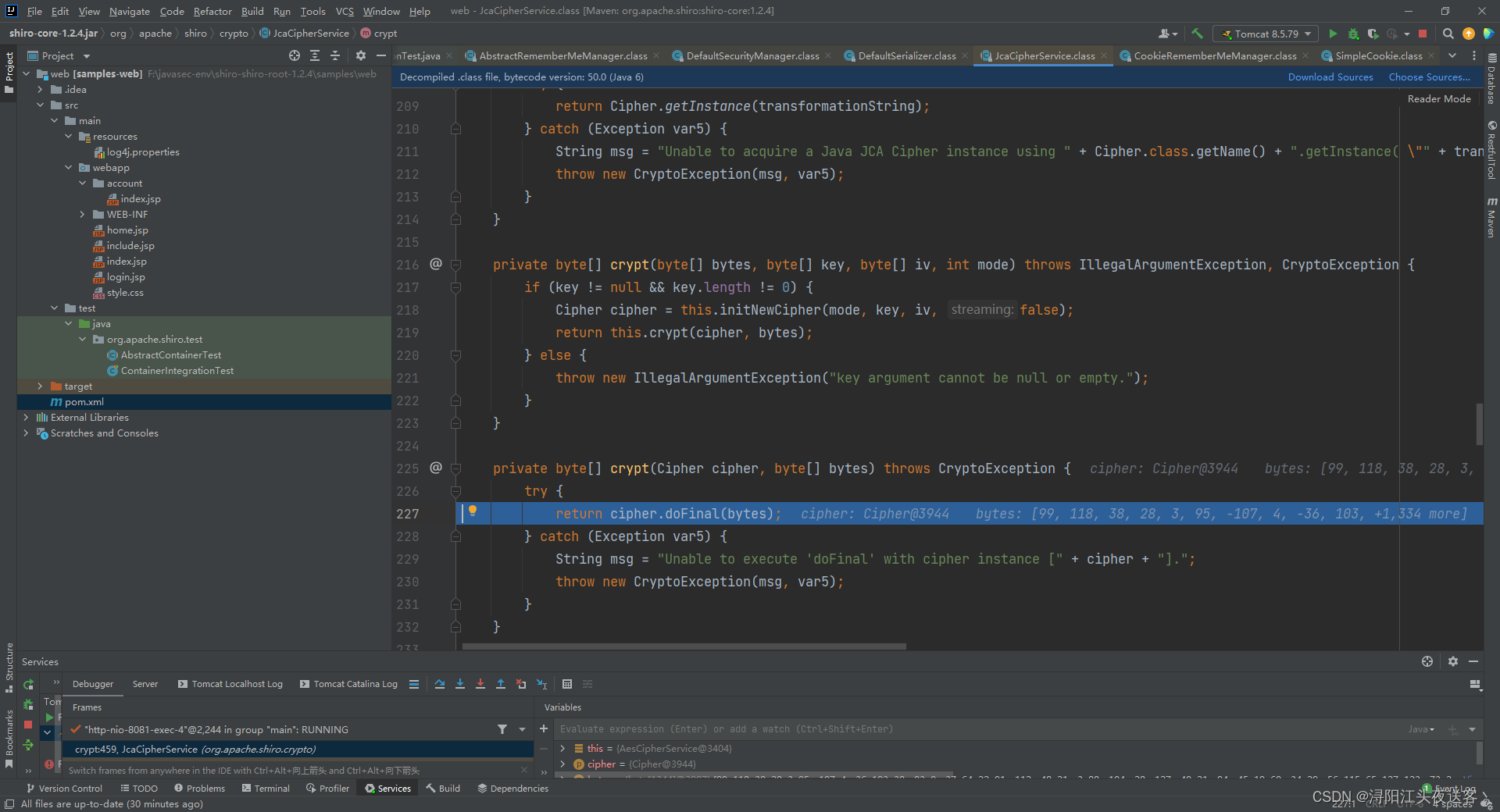This screenshot has width=1500, height=812.
Task: Click Step Over debugger icon
Action: point(440,684)
